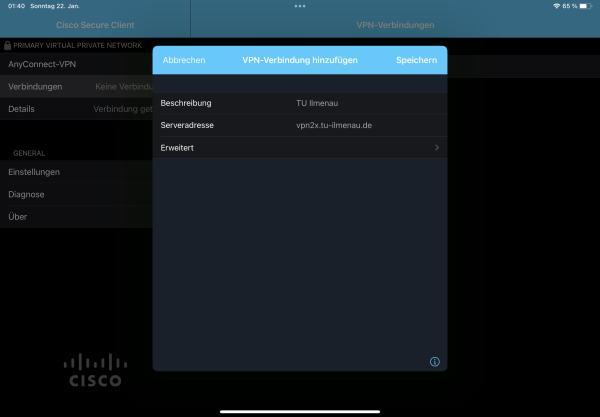Click the VPN-Verbindungen header title
Screen dimensions: 600x417
(x=395, y=25)
